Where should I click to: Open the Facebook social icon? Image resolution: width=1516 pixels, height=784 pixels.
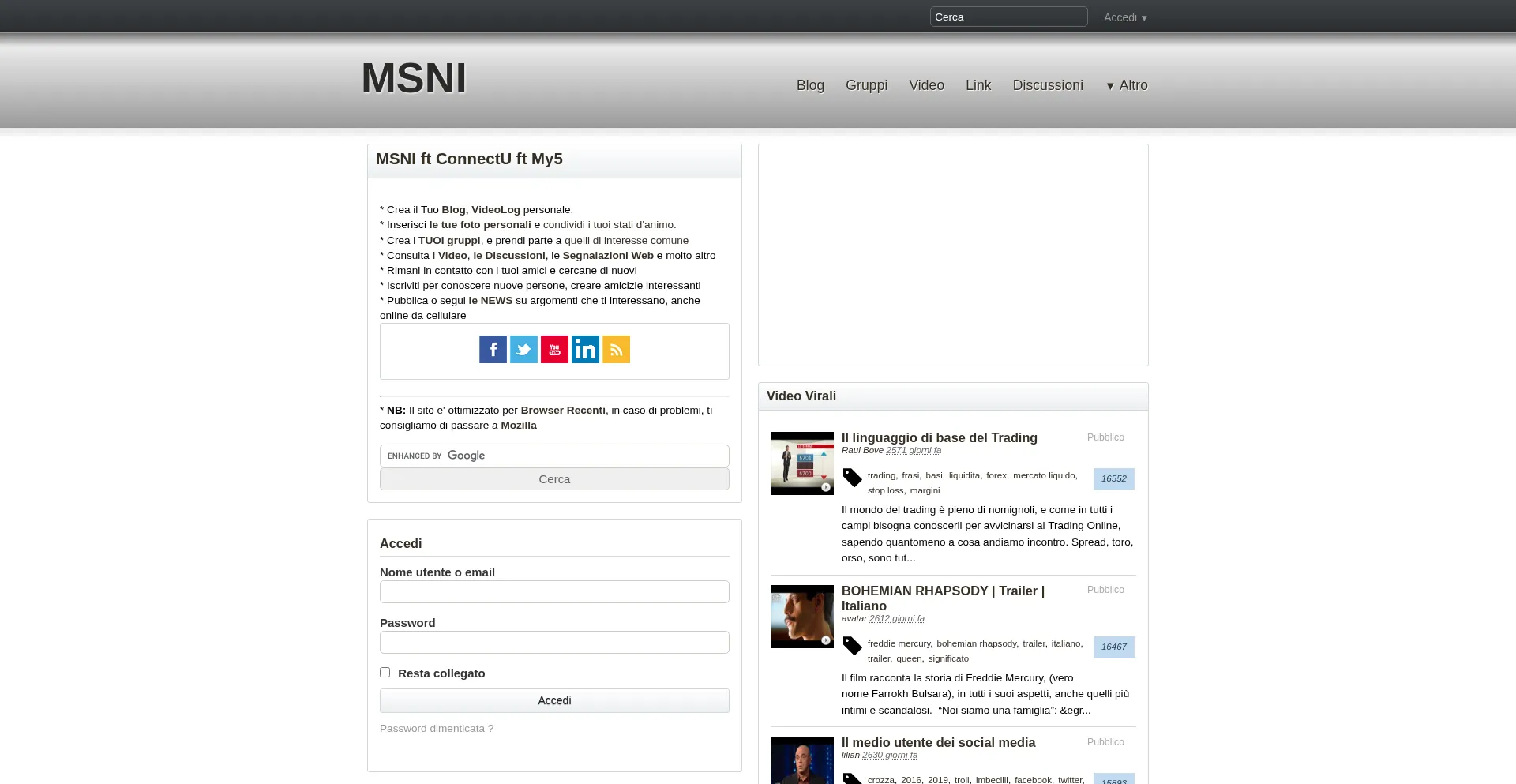point(493,349)
